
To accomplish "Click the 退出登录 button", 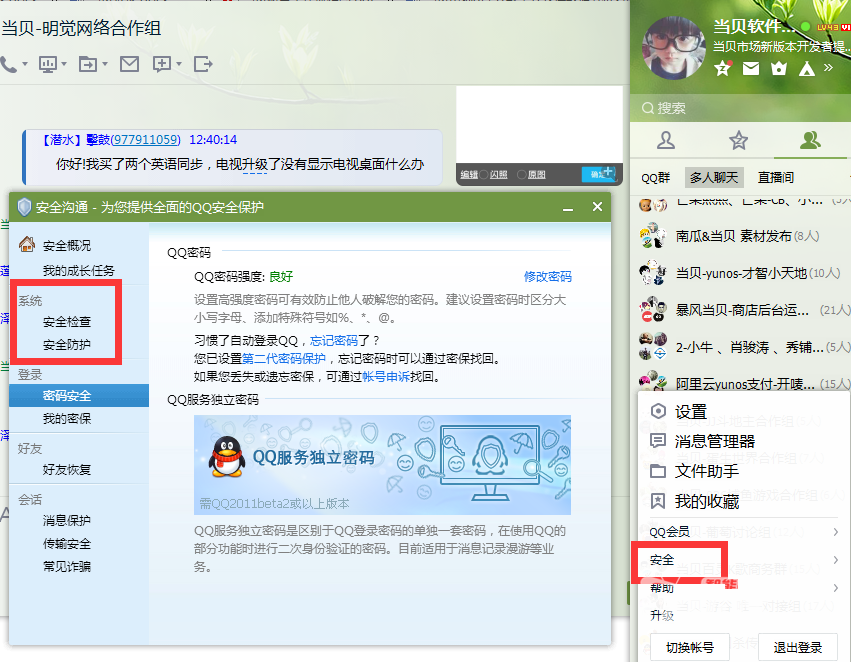I will [x=797, y=647].
